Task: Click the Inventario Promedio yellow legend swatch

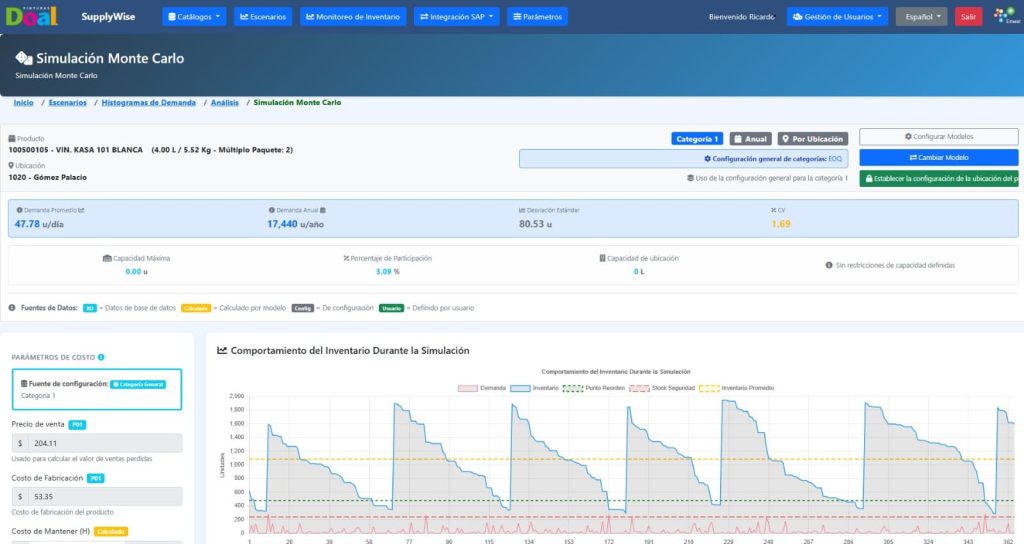Action: point(708,388)
